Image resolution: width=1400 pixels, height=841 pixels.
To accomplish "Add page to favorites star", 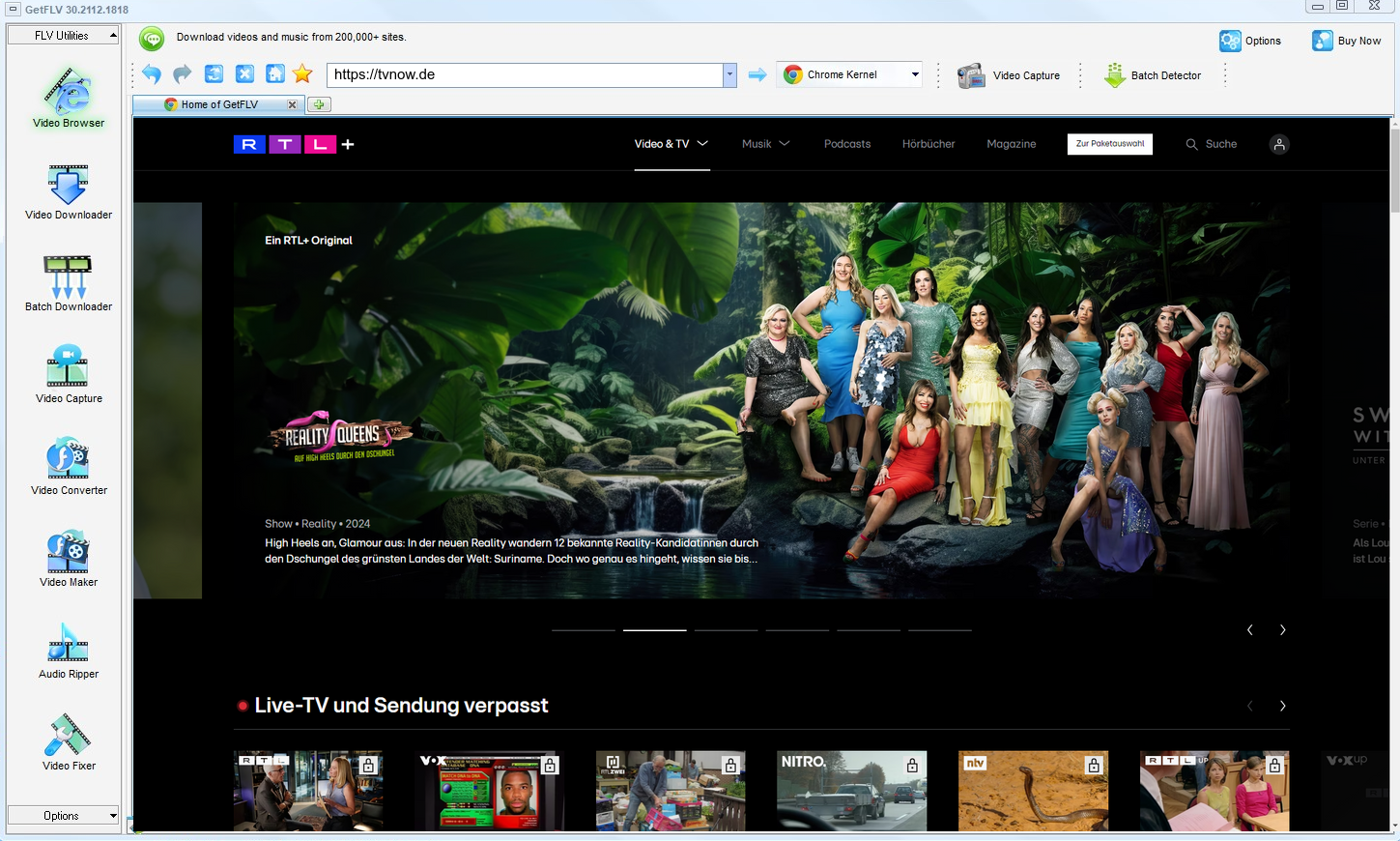I will point(302,74).
